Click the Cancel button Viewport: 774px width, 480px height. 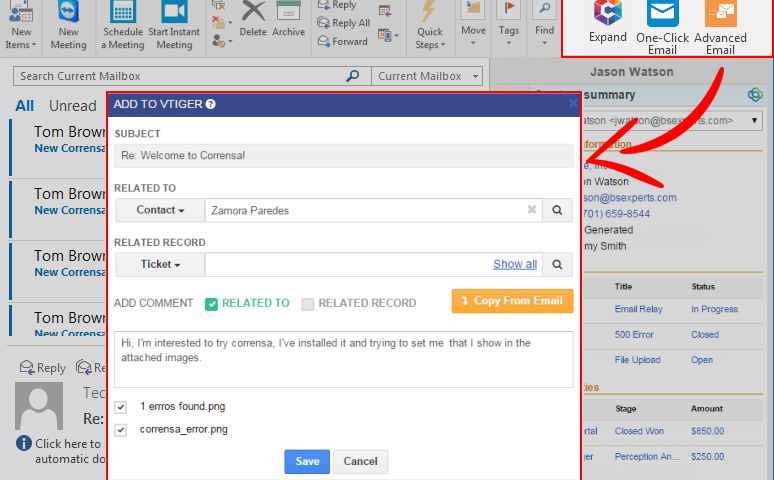click(360, 461)
